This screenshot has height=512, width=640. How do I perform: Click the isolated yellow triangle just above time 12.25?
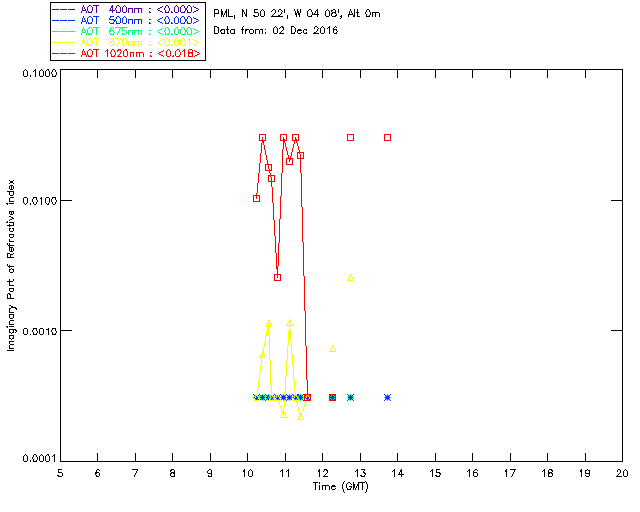coord(333,348)
